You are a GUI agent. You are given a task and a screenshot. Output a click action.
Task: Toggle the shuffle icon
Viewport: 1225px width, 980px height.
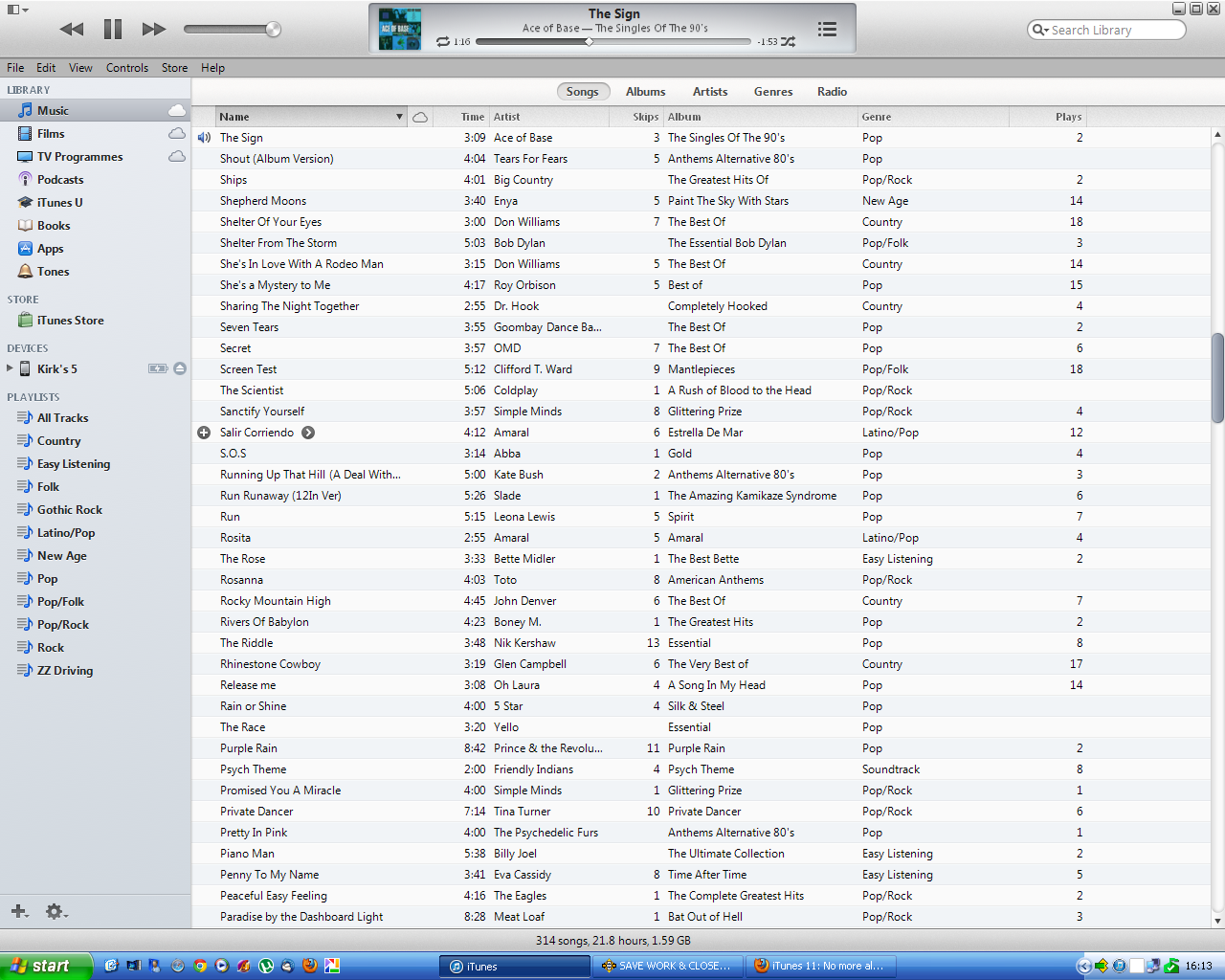point(788,42)
